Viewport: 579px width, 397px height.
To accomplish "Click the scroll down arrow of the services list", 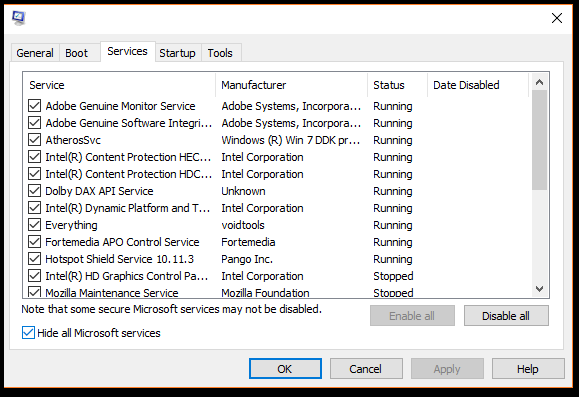I will pyautogui.click(x=539, y=289).
